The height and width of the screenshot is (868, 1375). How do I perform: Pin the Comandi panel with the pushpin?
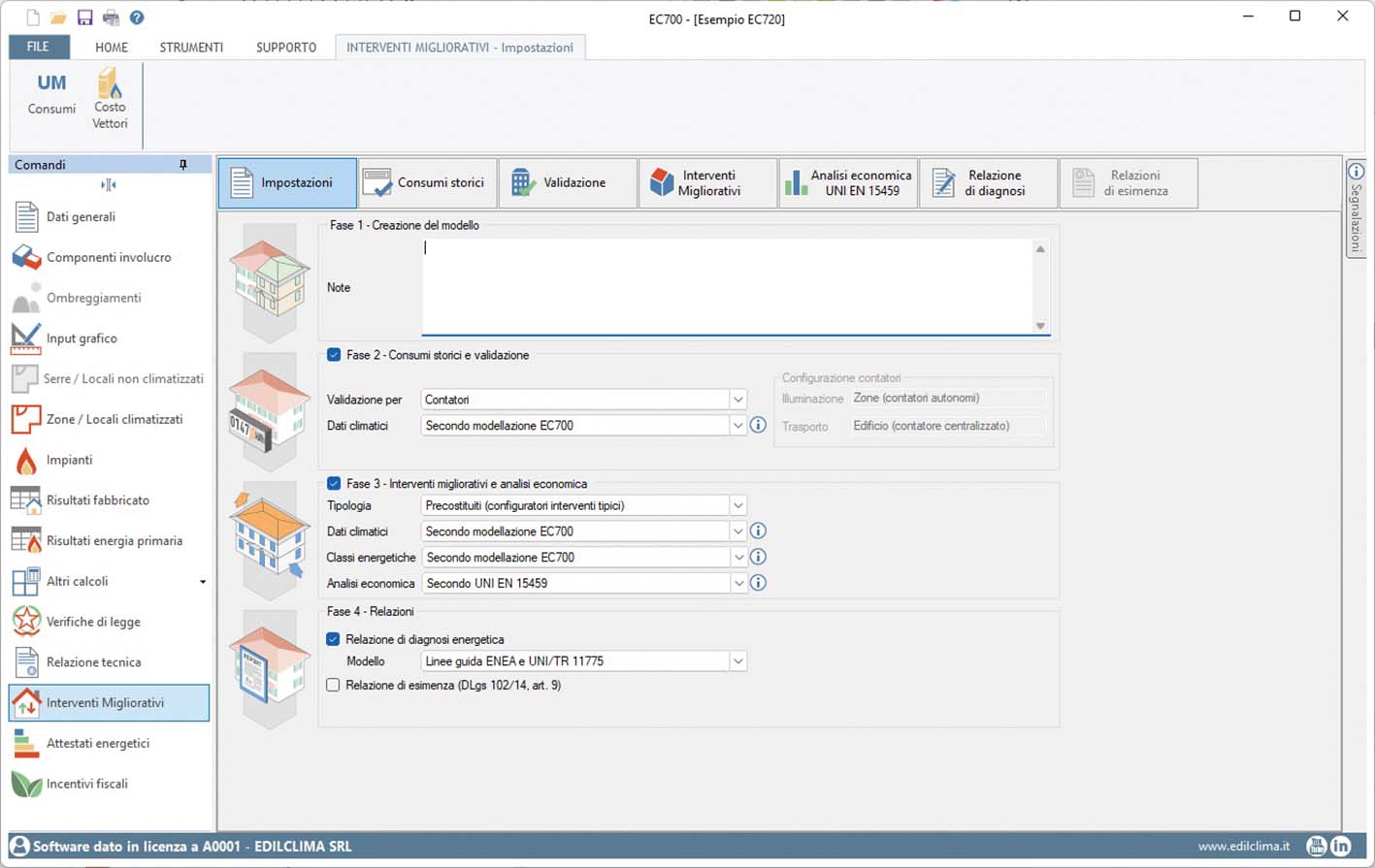click(x=183, y=165)
